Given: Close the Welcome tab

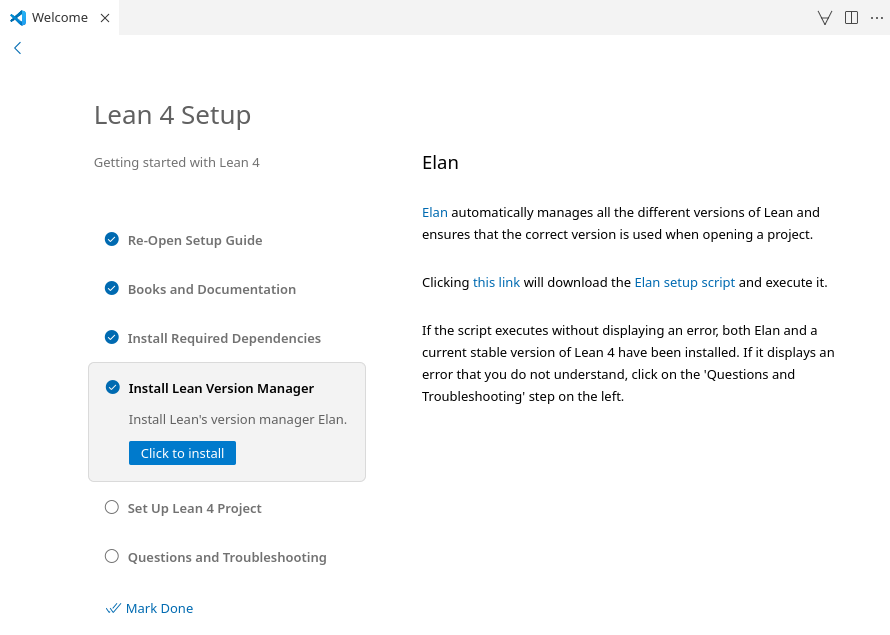Looking at the screenshot, I should [x=105, y=18].
